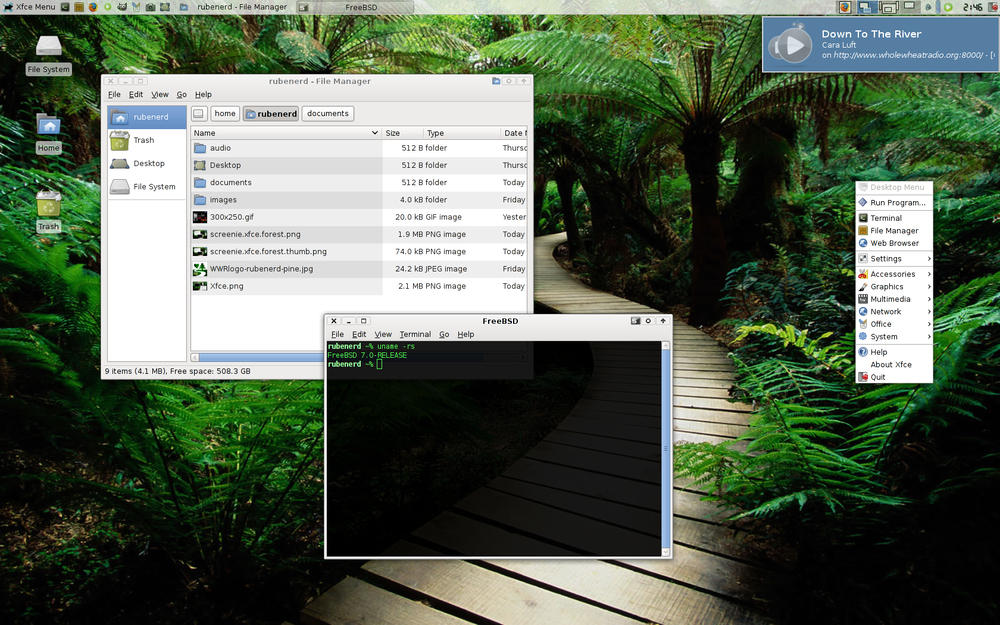Open the View menu in File Manager
The image size is (1000, 625).
pos(159,94)
